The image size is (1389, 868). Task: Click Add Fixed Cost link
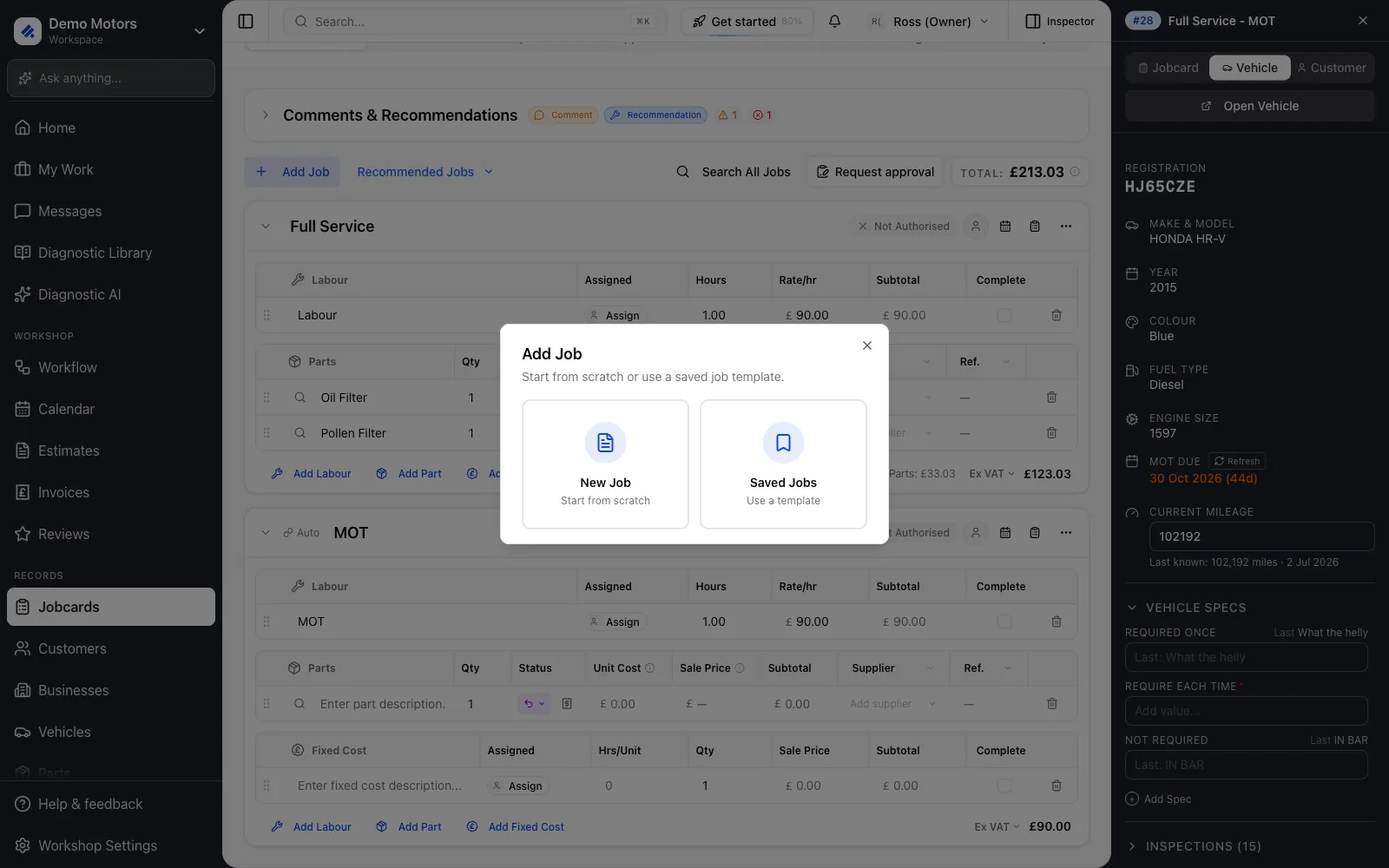coord(516,827)
